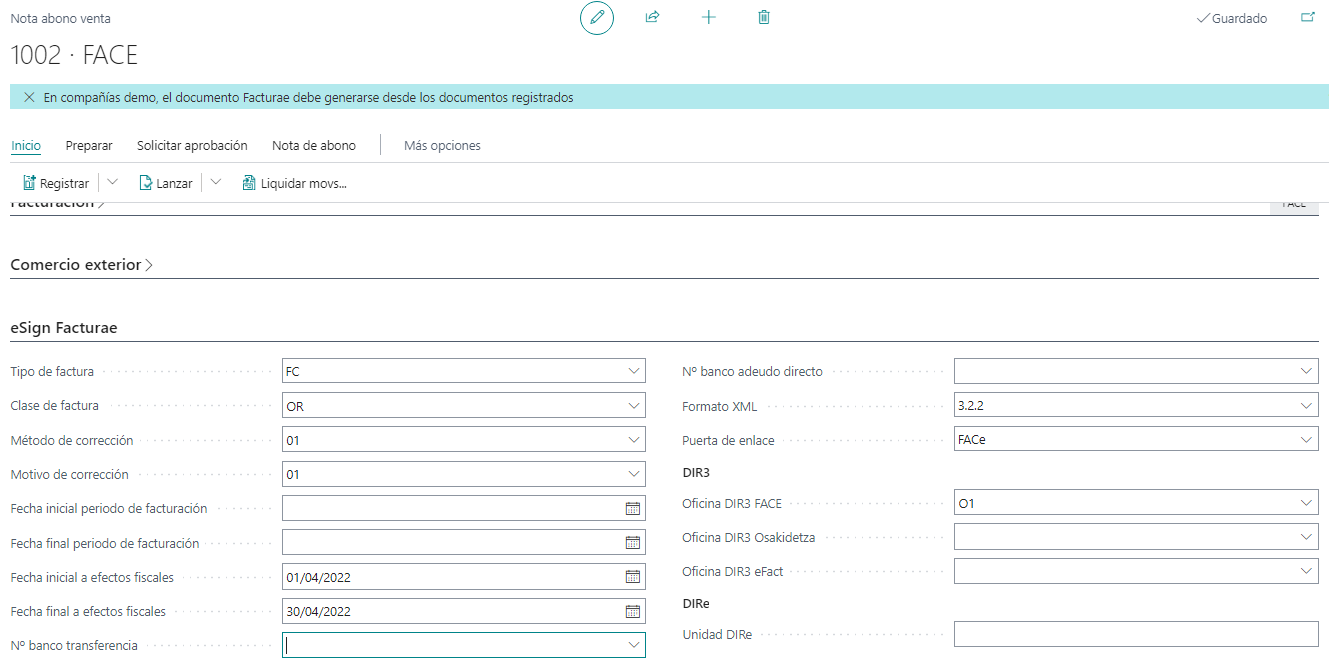Open calendar for Fecha final a efectos fiscales

click(632, 612)
